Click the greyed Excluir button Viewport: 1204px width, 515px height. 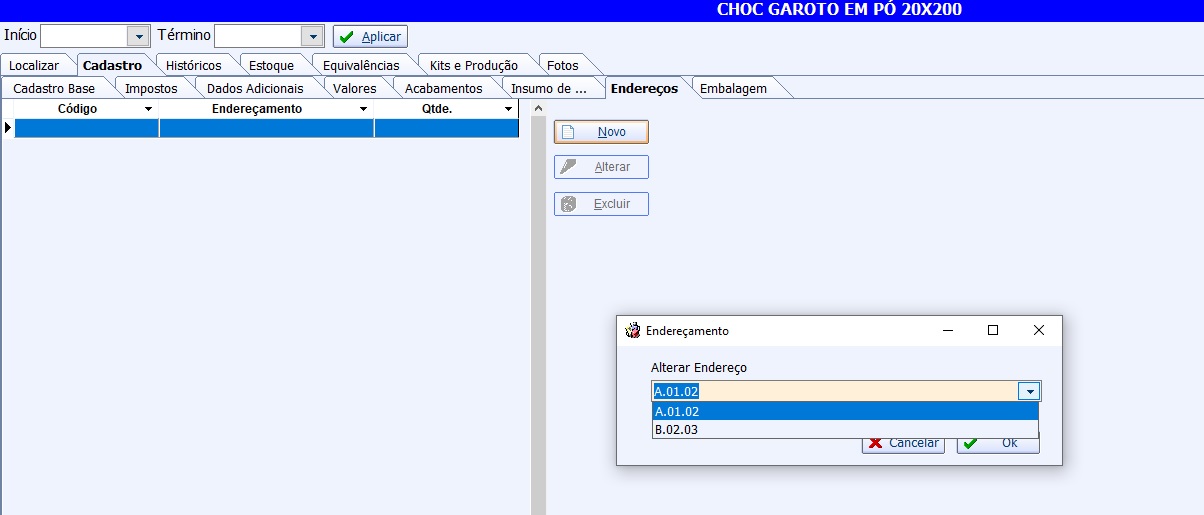coord(601,204)
